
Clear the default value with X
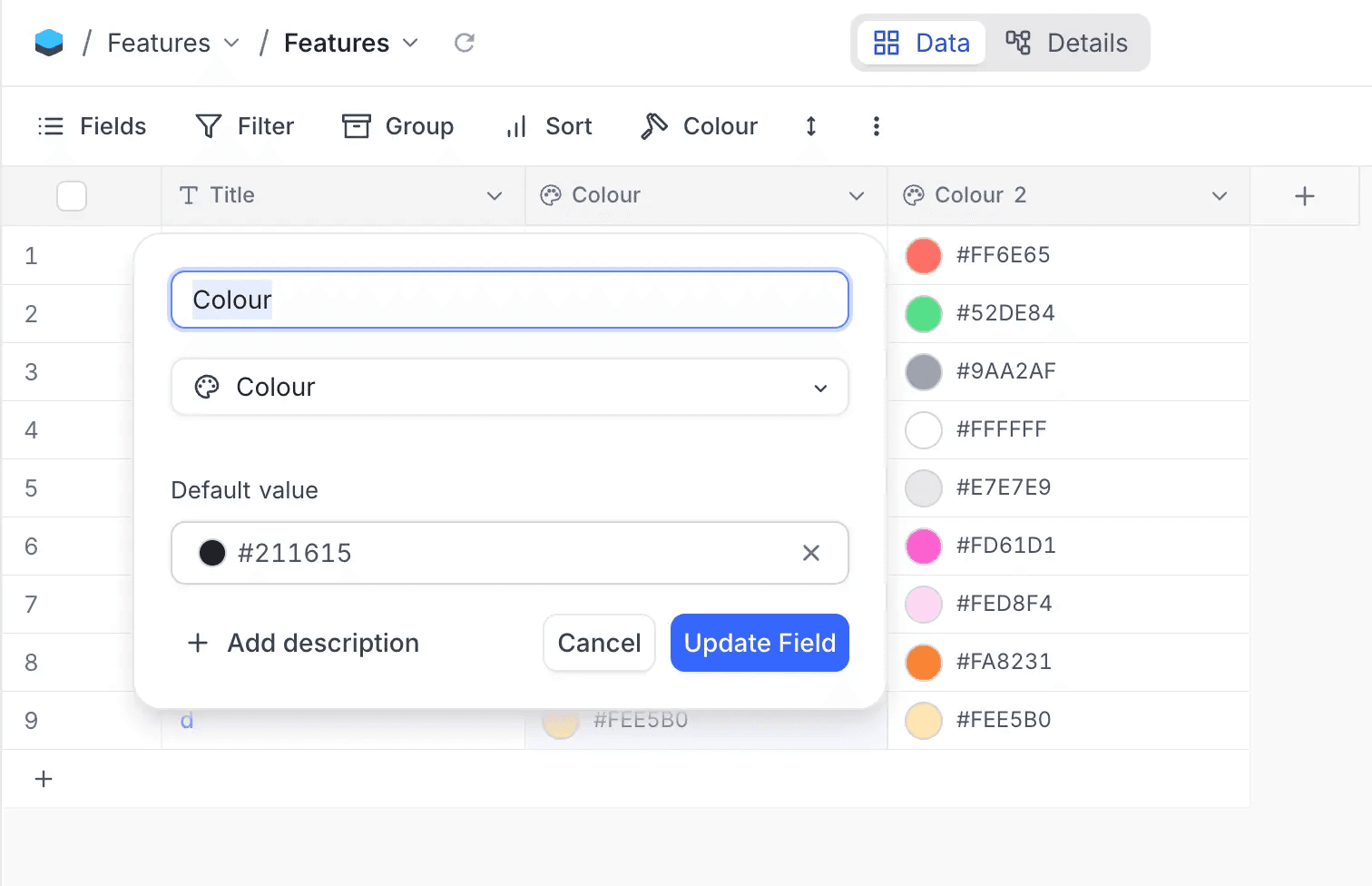click(811, 553)
